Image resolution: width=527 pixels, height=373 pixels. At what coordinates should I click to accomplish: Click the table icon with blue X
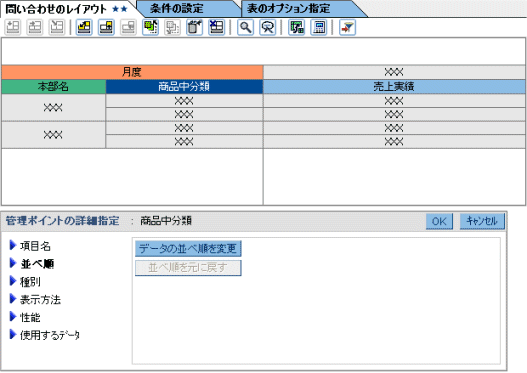pos(216,27)
